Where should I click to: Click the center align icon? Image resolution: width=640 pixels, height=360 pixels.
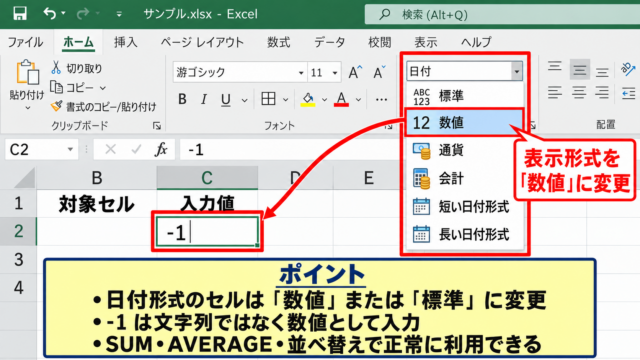click(579, 92)
